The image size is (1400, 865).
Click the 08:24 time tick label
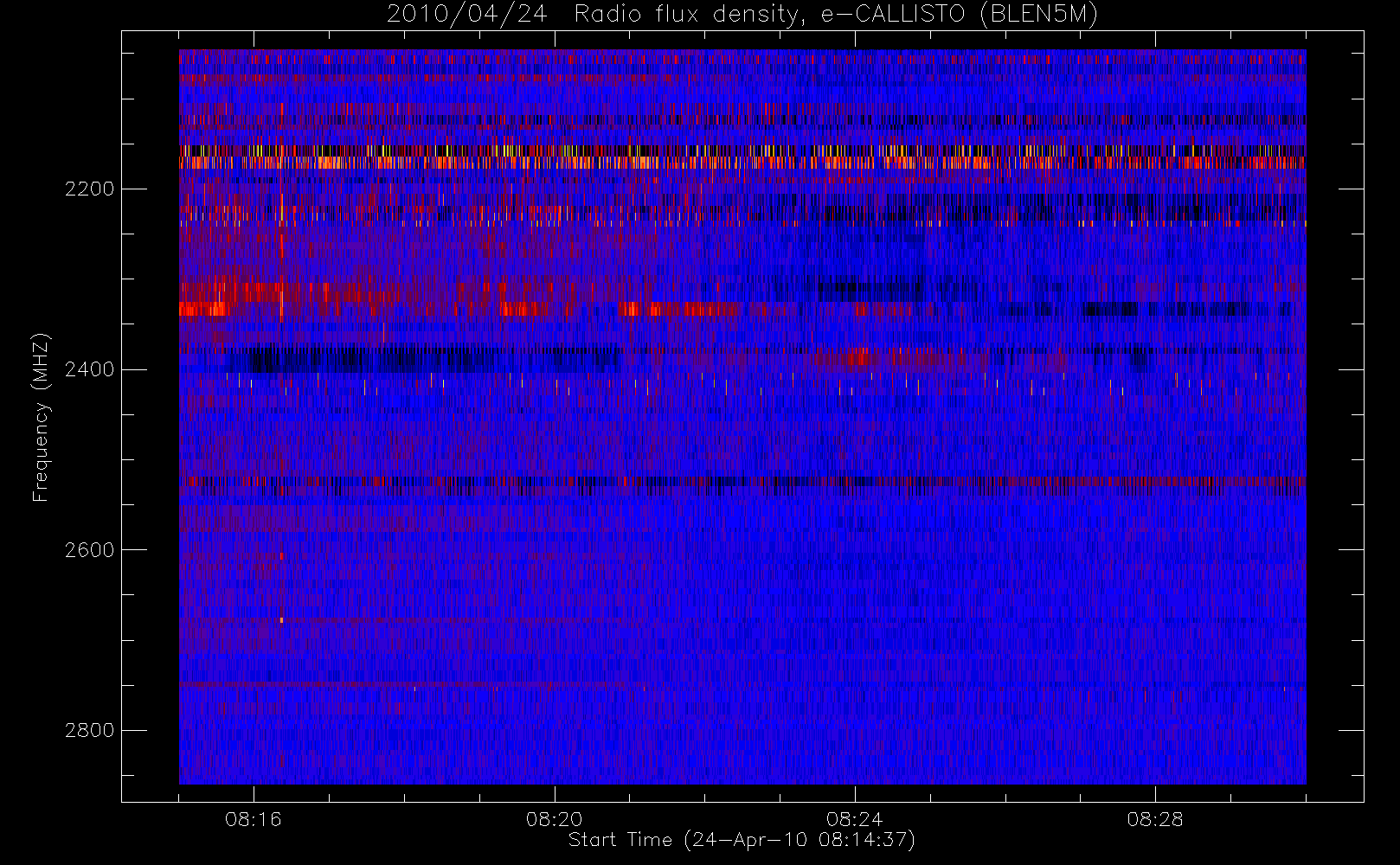coord(855,819)
